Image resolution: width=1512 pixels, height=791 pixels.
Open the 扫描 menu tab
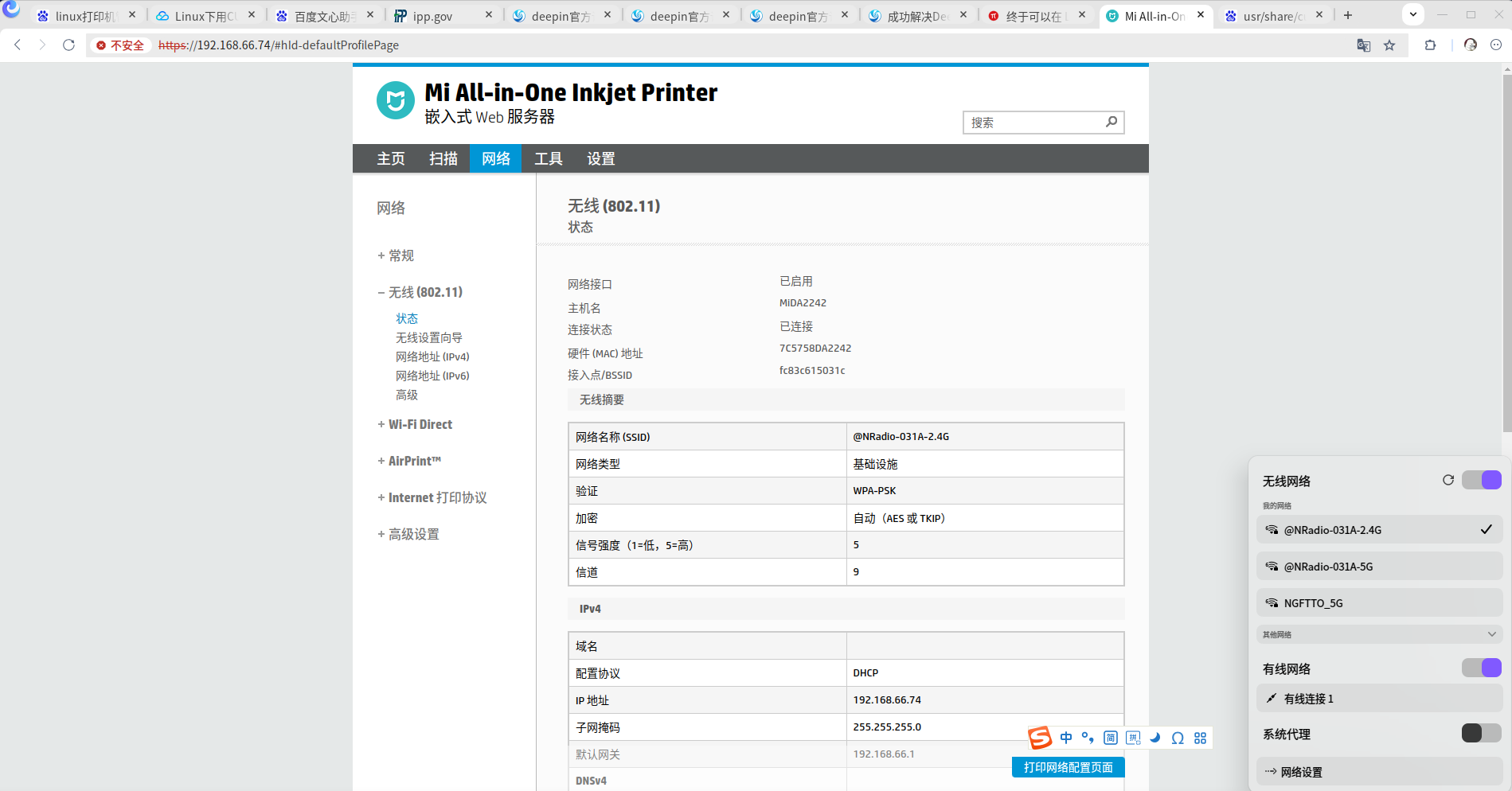tap(443, 158)
